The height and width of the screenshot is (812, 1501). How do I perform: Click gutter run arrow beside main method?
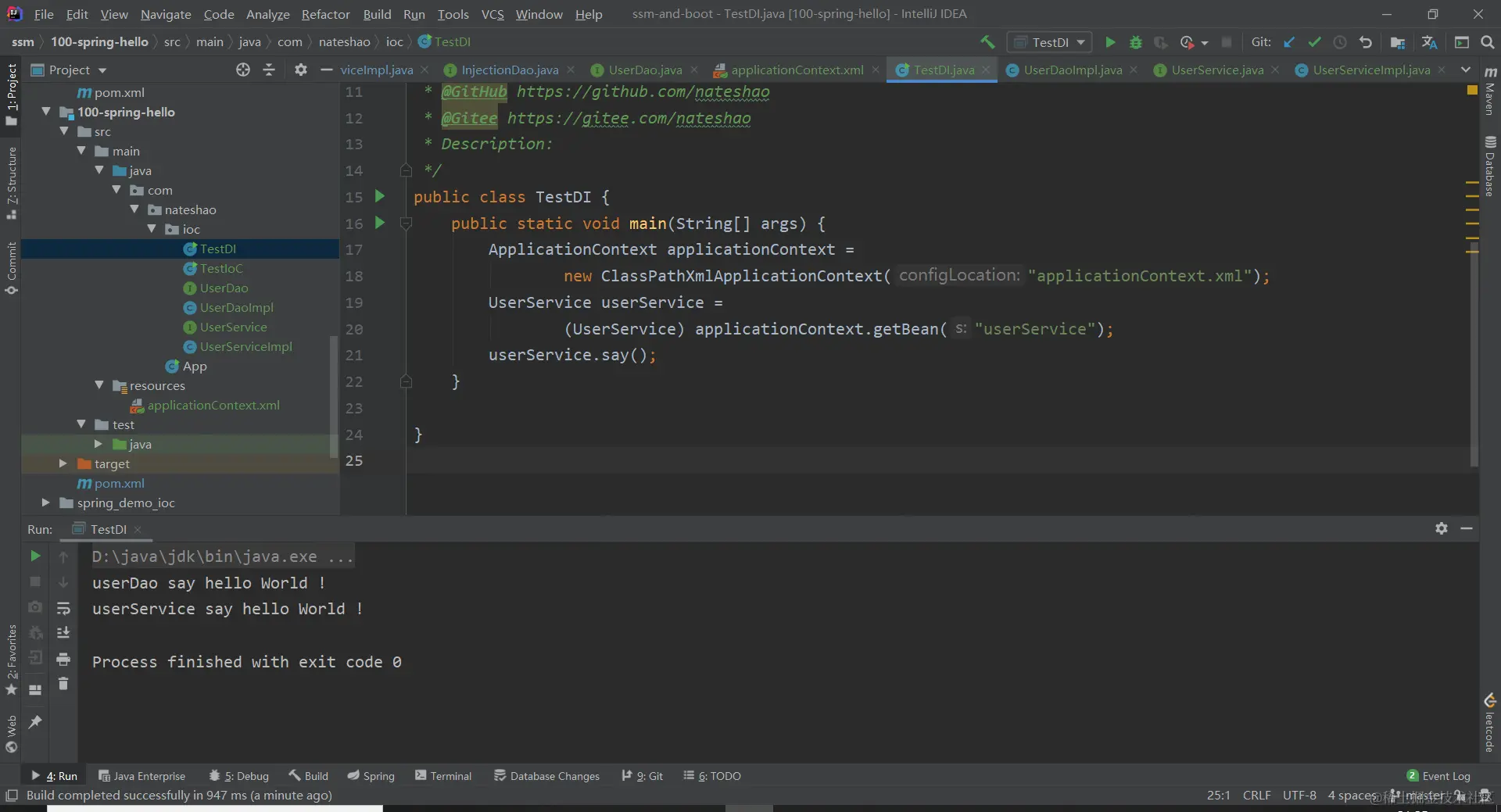pyautogui.click(x=380, y=223)
